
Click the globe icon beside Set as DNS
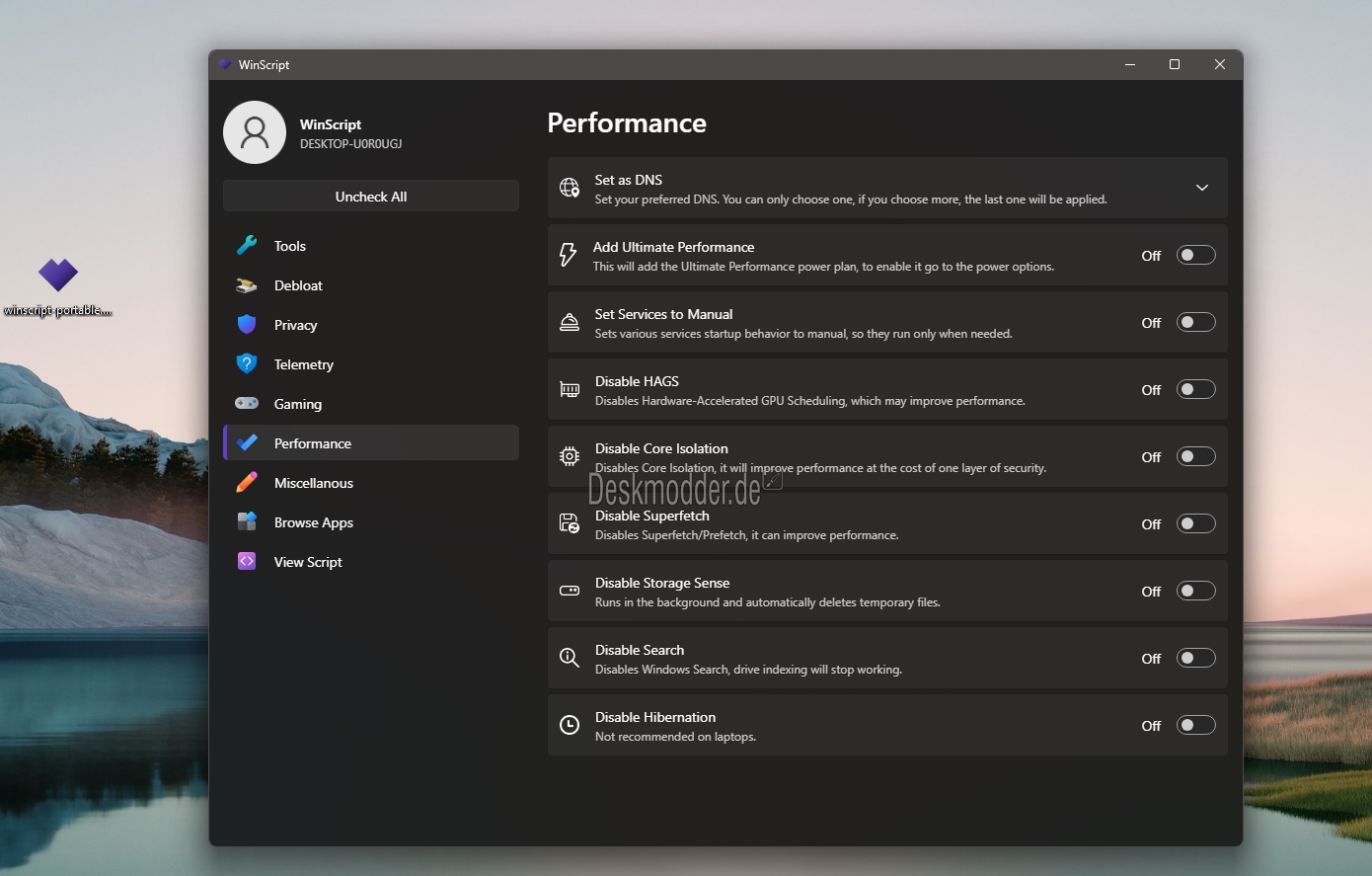coord(570,188)
